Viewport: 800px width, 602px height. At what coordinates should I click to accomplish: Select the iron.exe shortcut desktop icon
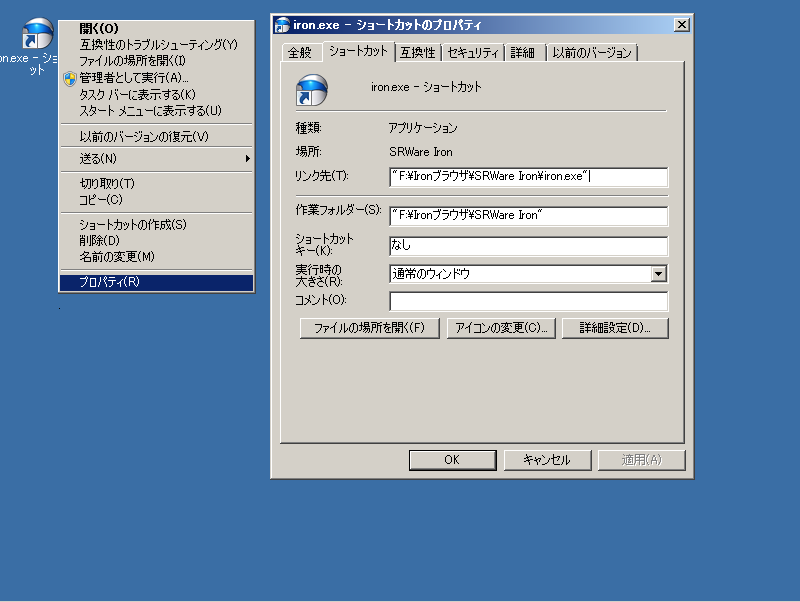pyautogui.click(x=37, y=34)
